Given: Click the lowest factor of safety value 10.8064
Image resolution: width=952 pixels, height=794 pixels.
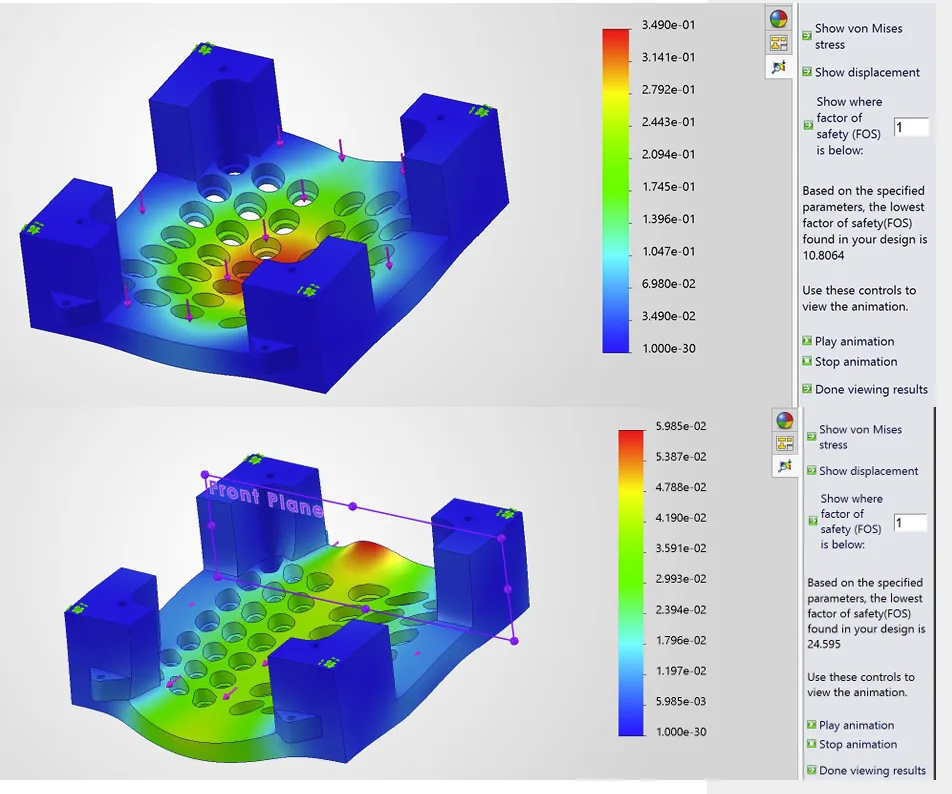Looking at the screenshot, I should pos(823,256).
